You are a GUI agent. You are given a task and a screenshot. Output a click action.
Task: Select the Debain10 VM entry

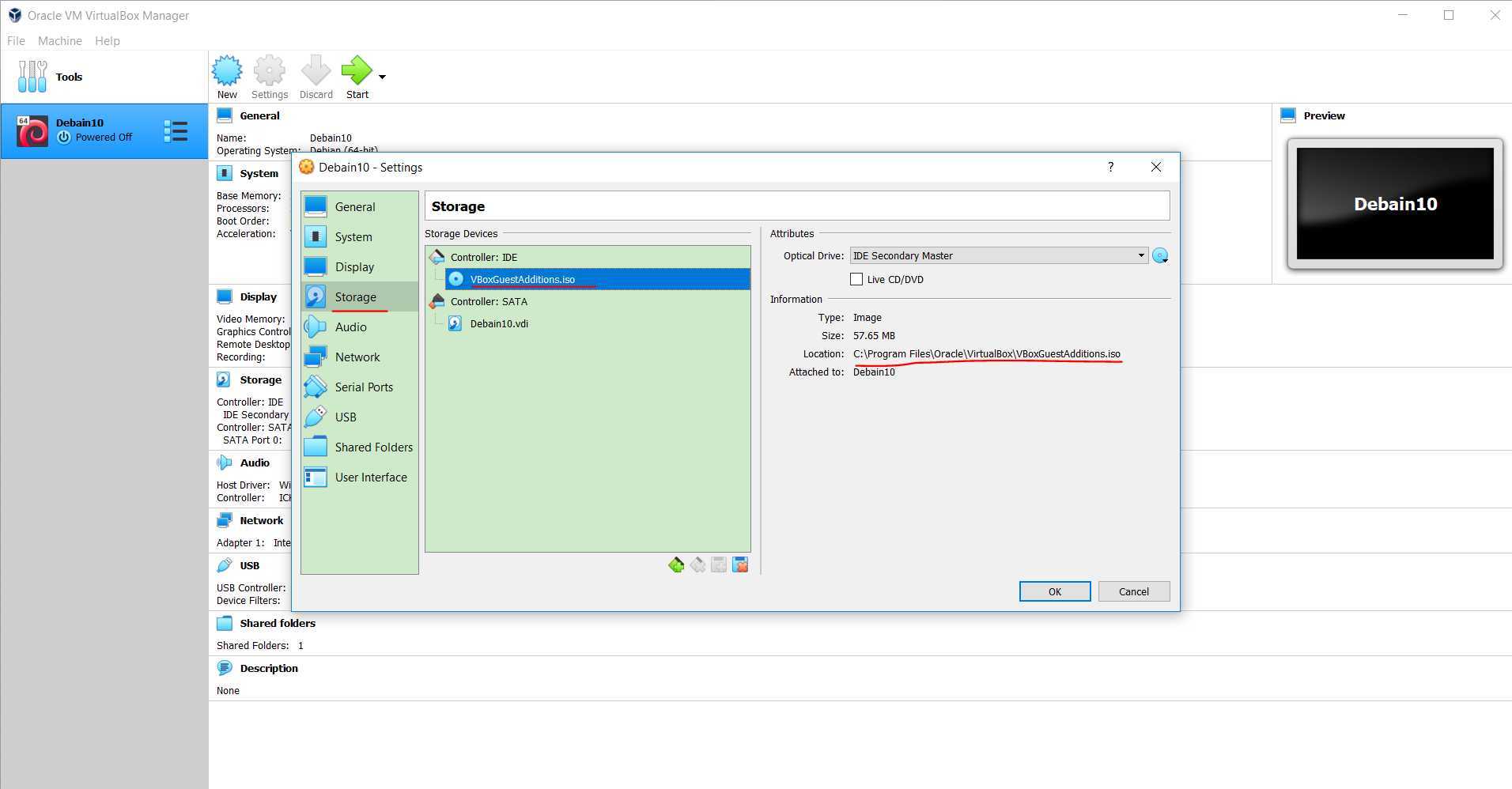pyautogui.click(x=104, y=131)
